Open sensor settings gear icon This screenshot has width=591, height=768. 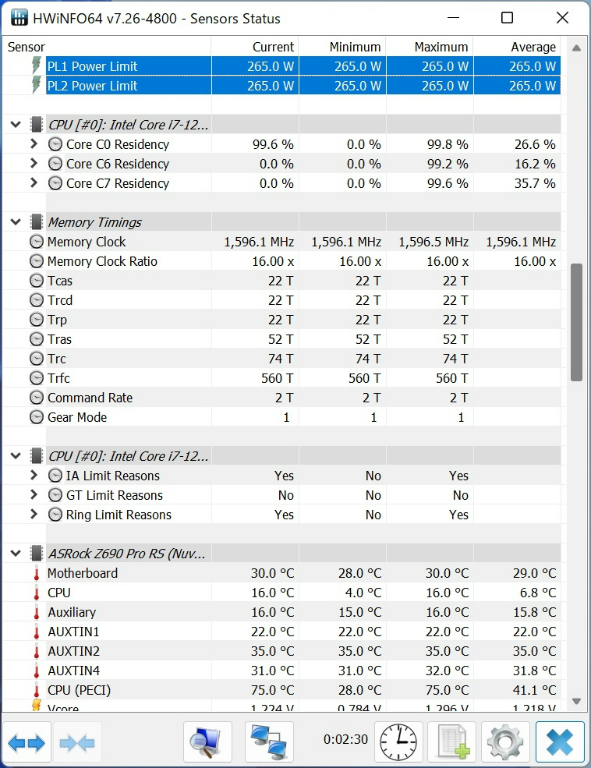click(x=506, y=743)
